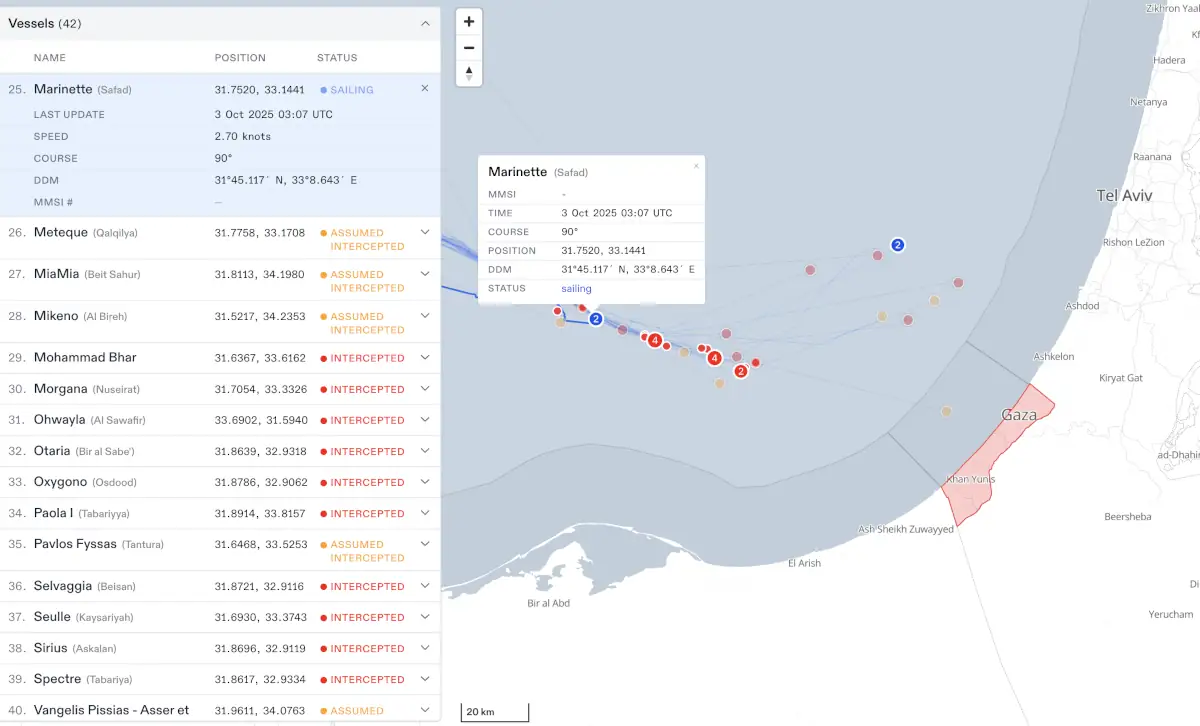Click the blue cluster marker below the popup
The image size is (1200, 726).
coord(596,319)
